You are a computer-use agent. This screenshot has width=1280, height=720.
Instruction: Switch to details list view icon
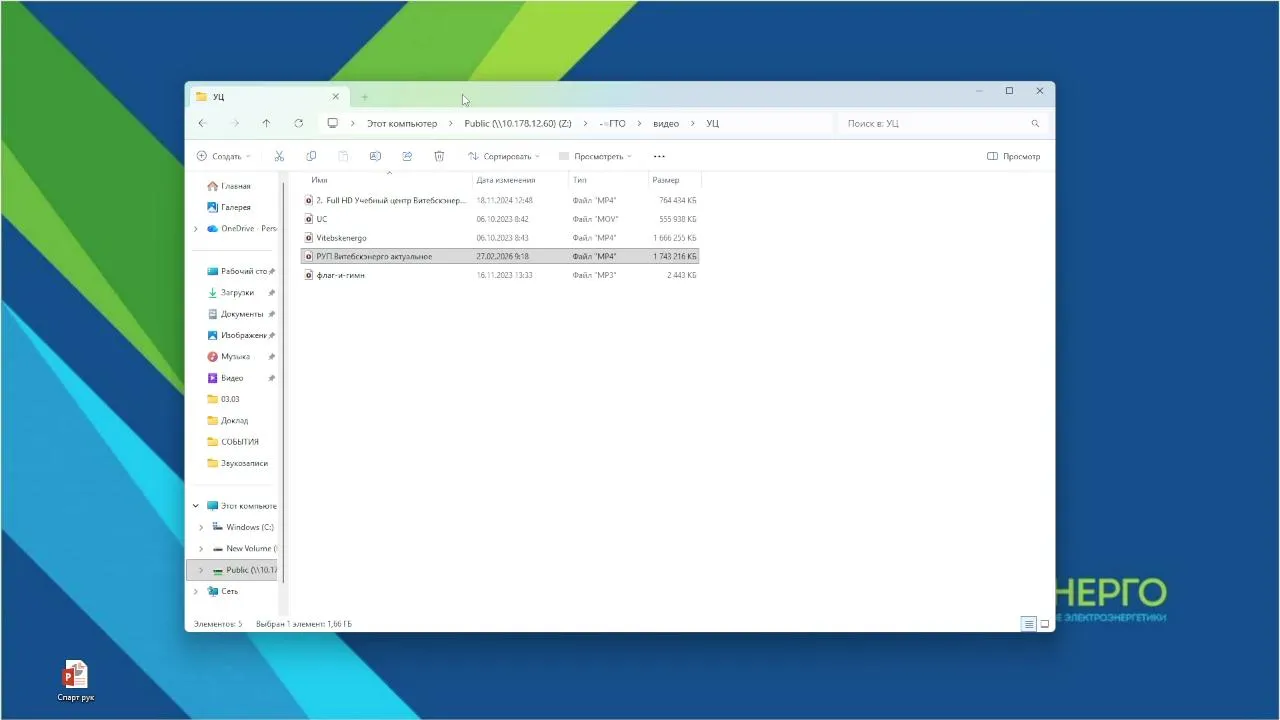click(1028, 624)
